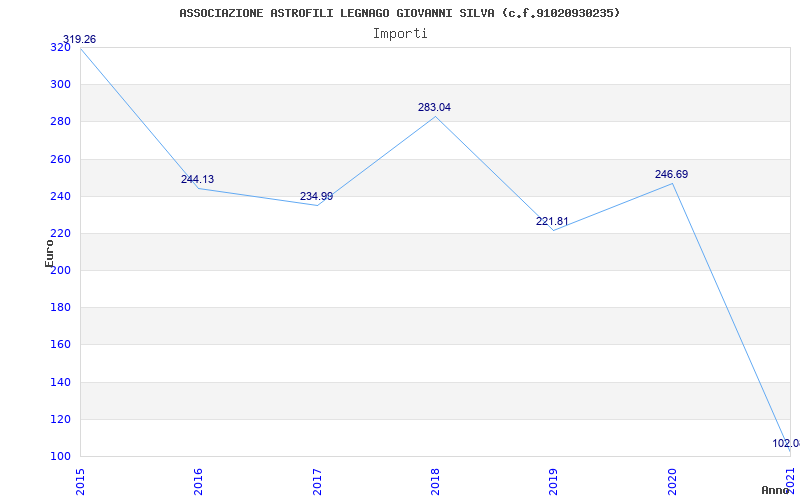Click the 244.13 data label
The height and width of the screenshot is (500, 800).
coord(197,180)
